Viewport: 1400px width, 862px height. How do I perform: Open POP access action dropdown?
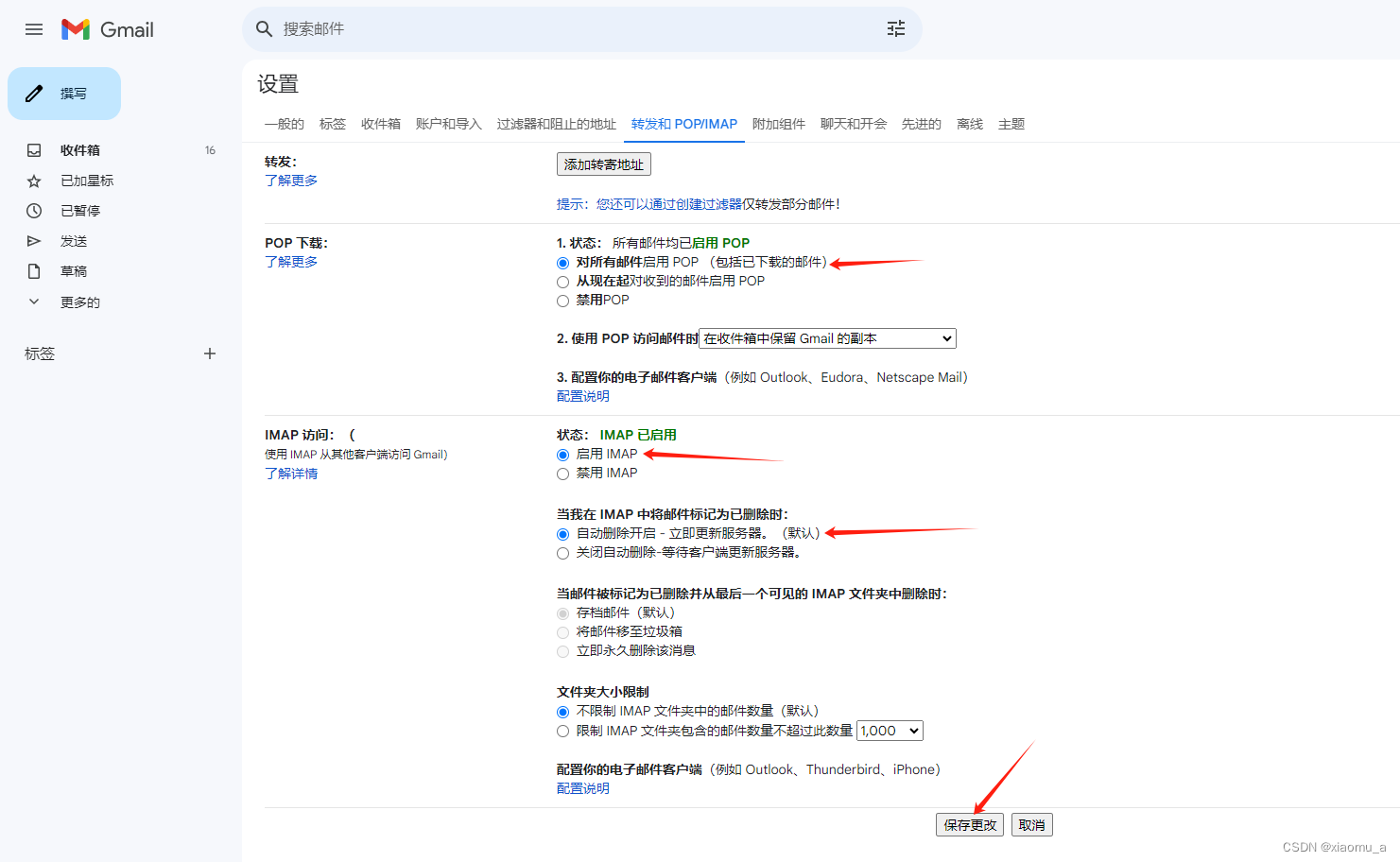pyautogui.click(x=827, y=338)
